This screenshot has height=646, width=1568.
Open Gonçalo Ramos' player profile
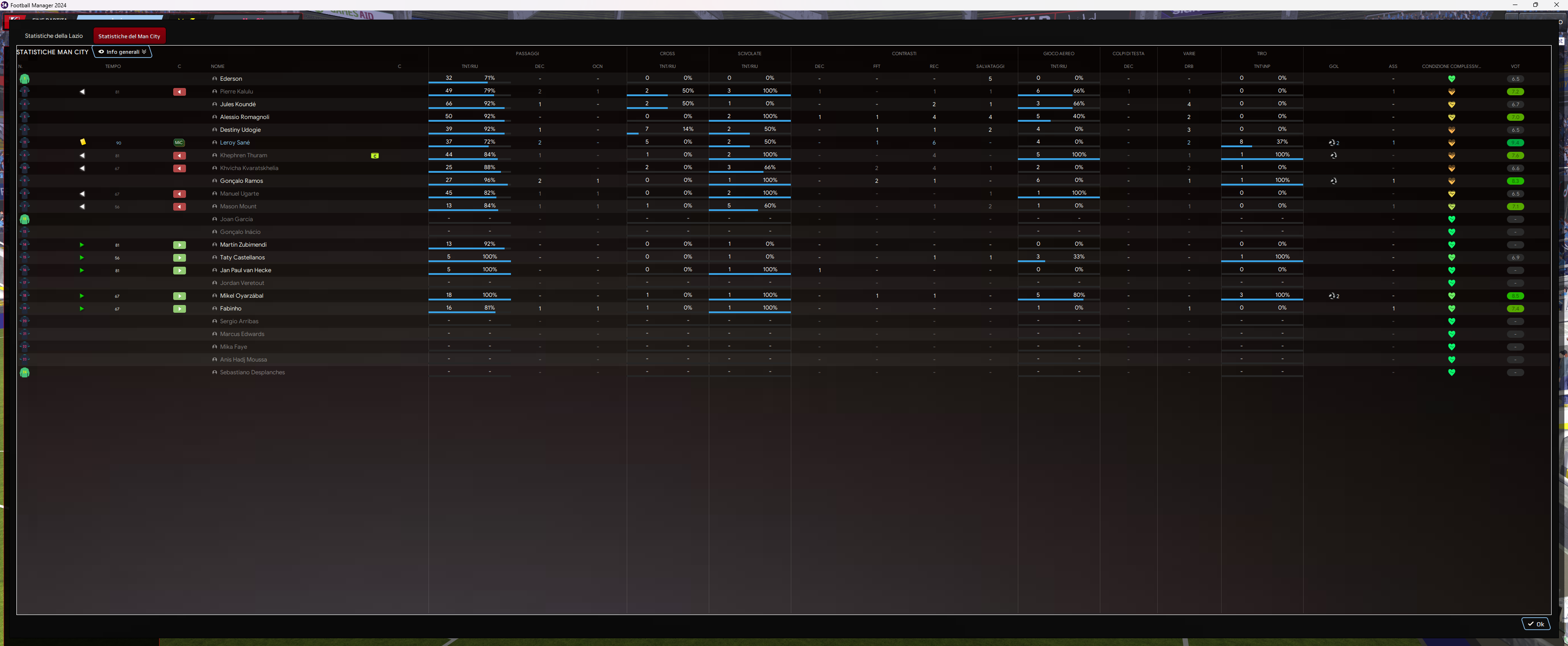242,181
